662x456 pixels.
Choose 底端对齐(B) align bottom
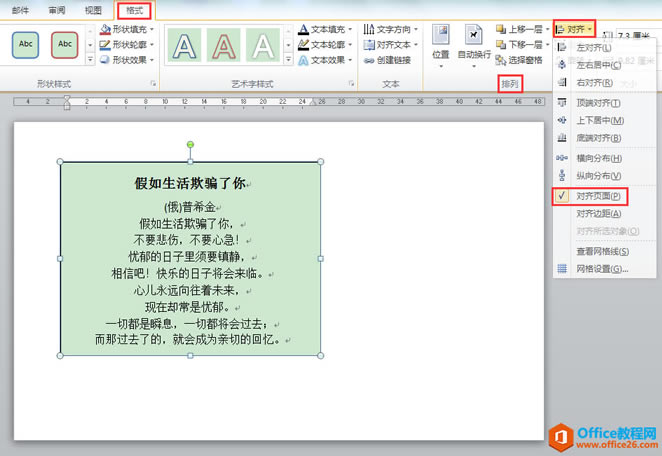click(x=605, y=138)
